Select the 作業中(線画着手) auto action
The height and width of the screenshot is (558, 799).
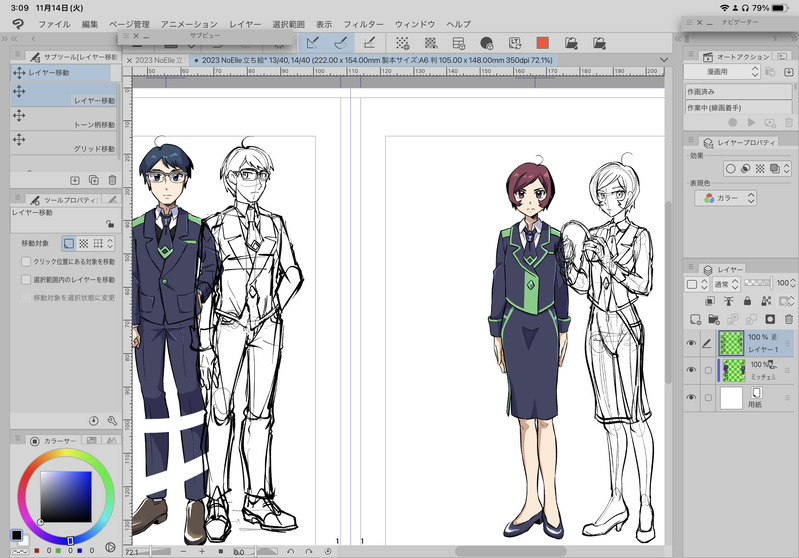[738, 108]
